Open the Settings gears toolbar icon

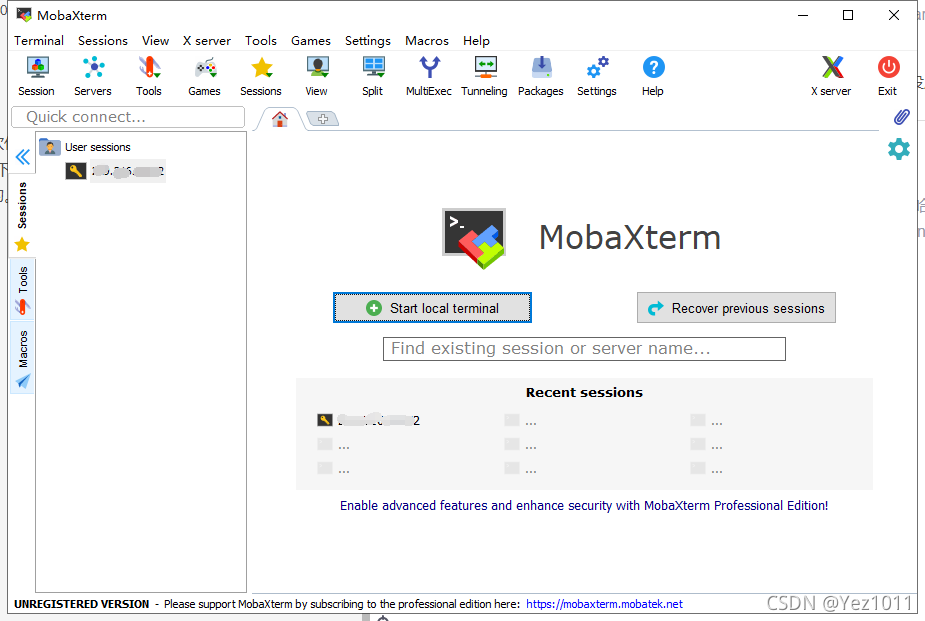click(x=596, y=76)
